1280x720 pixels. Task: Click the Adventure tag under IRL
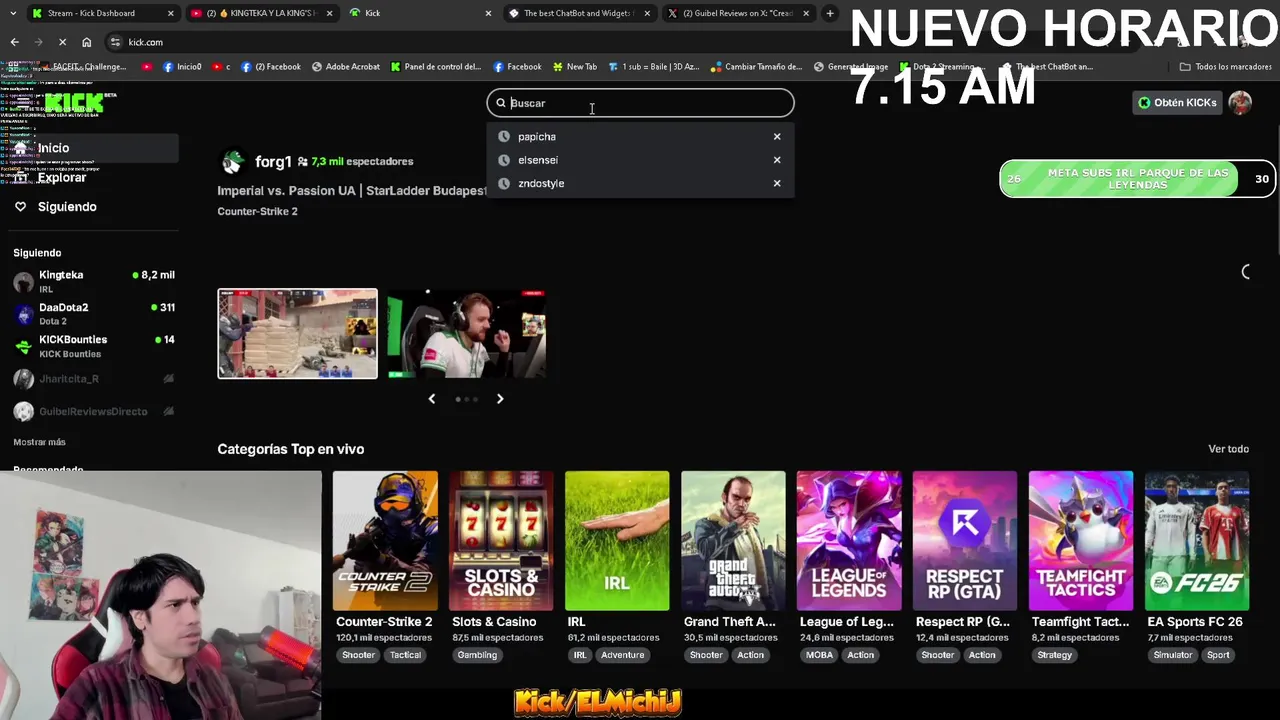[622, 655]
